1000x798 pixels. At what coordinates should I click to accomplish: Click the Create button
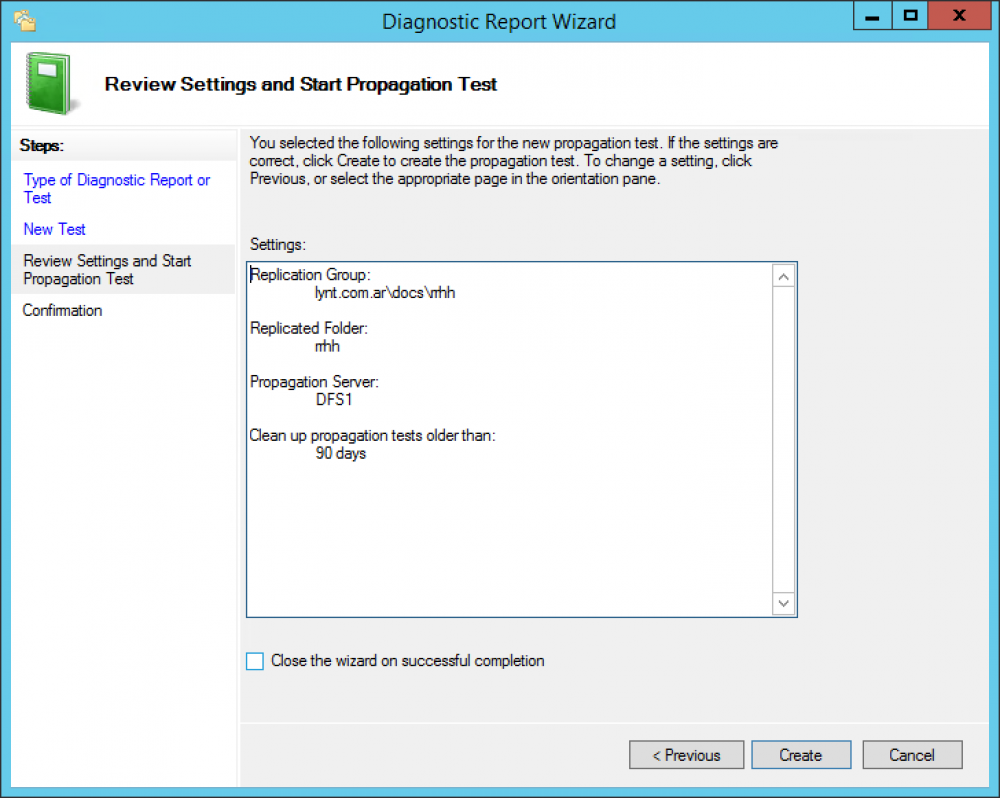pyautogui.click(x=801, y=755)
